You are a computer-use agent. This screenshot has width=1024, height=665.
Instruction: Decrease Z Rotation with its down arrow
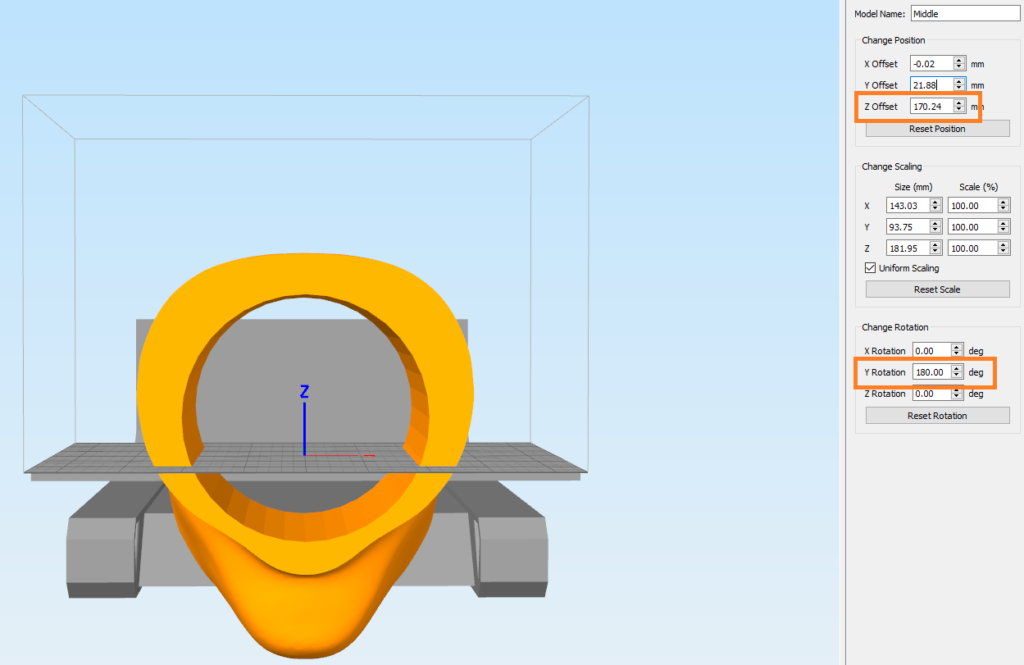(957, 397)
